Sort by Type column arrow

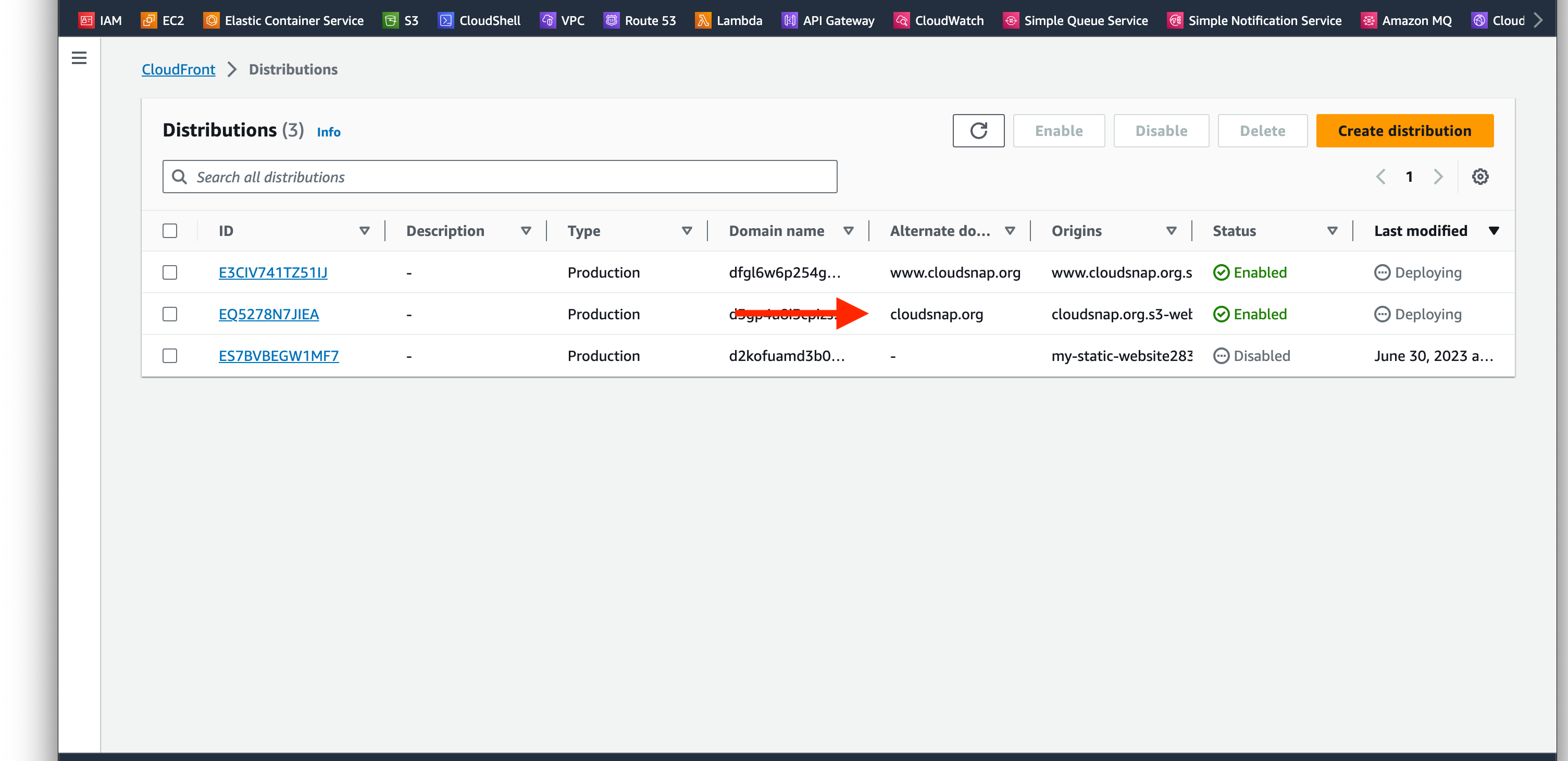687,231
